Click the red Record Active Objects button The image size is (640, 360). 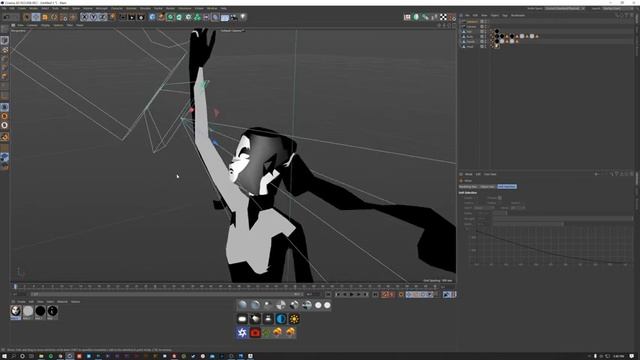coord(384,294)
